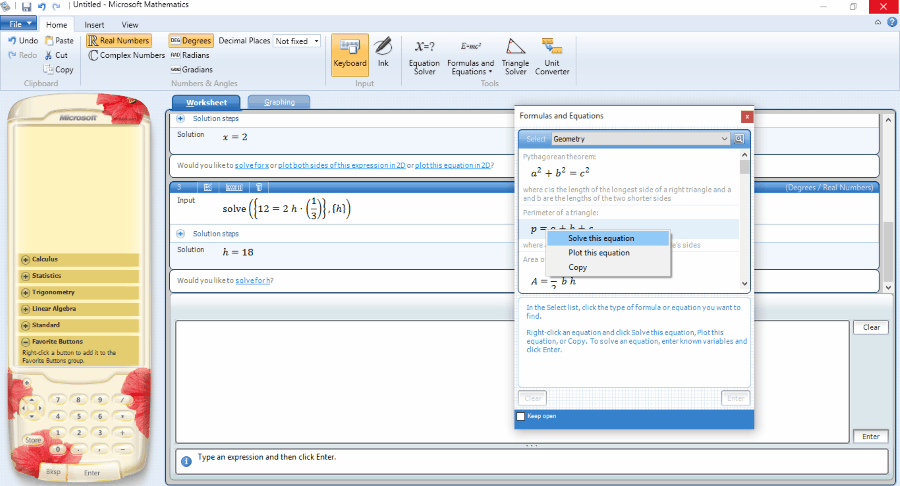Expand the Calculus button group
This screenshot has width=900, height=486.
[79, 259]
